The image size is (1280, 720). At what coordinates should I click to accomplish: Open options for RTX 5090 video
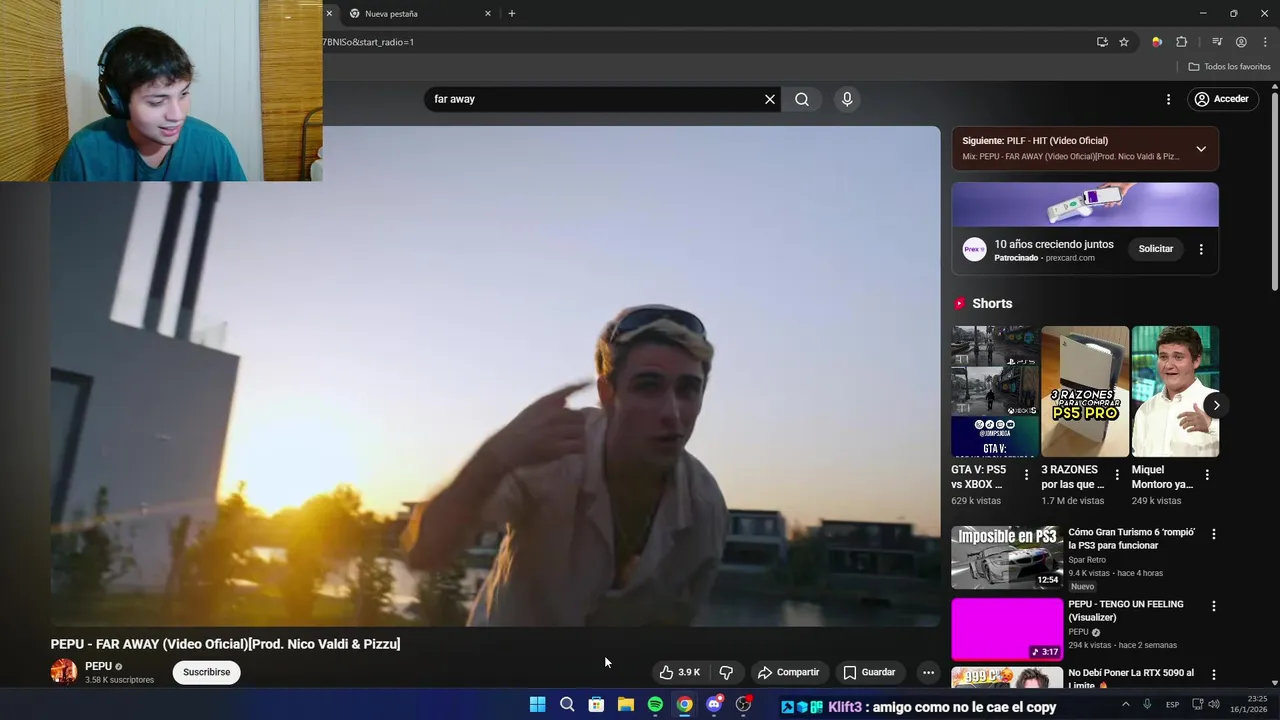point(1214,675)
